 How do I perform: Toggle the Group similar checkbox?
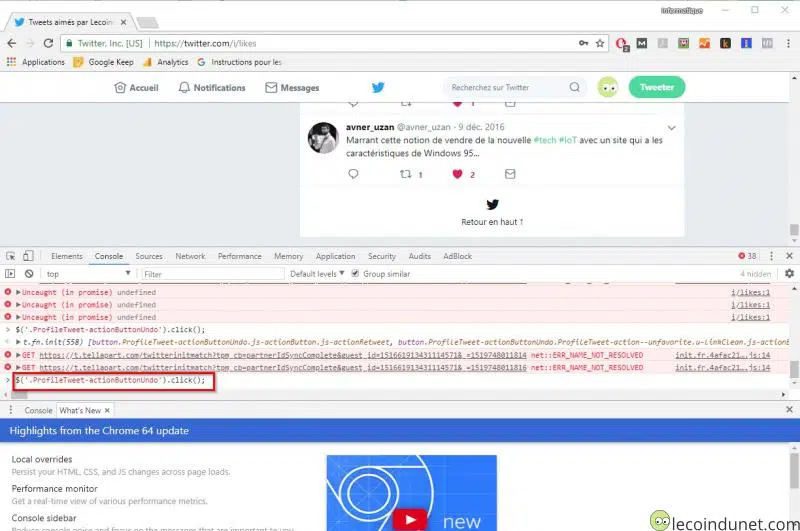point(355,273)
